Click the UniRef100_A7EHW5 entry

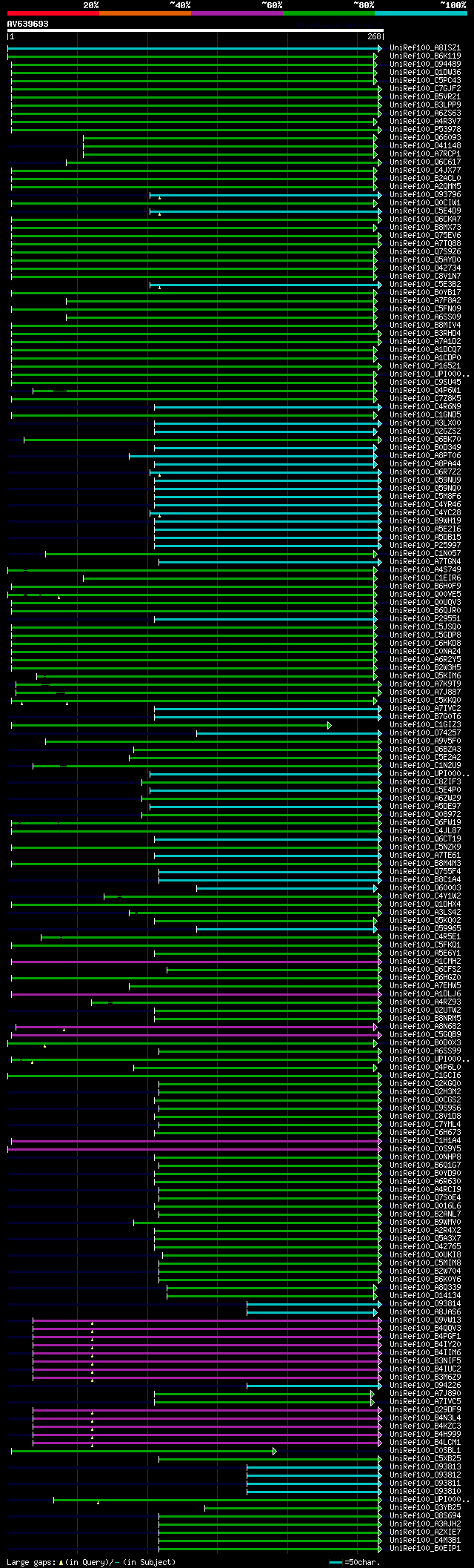tap(425, 986)
